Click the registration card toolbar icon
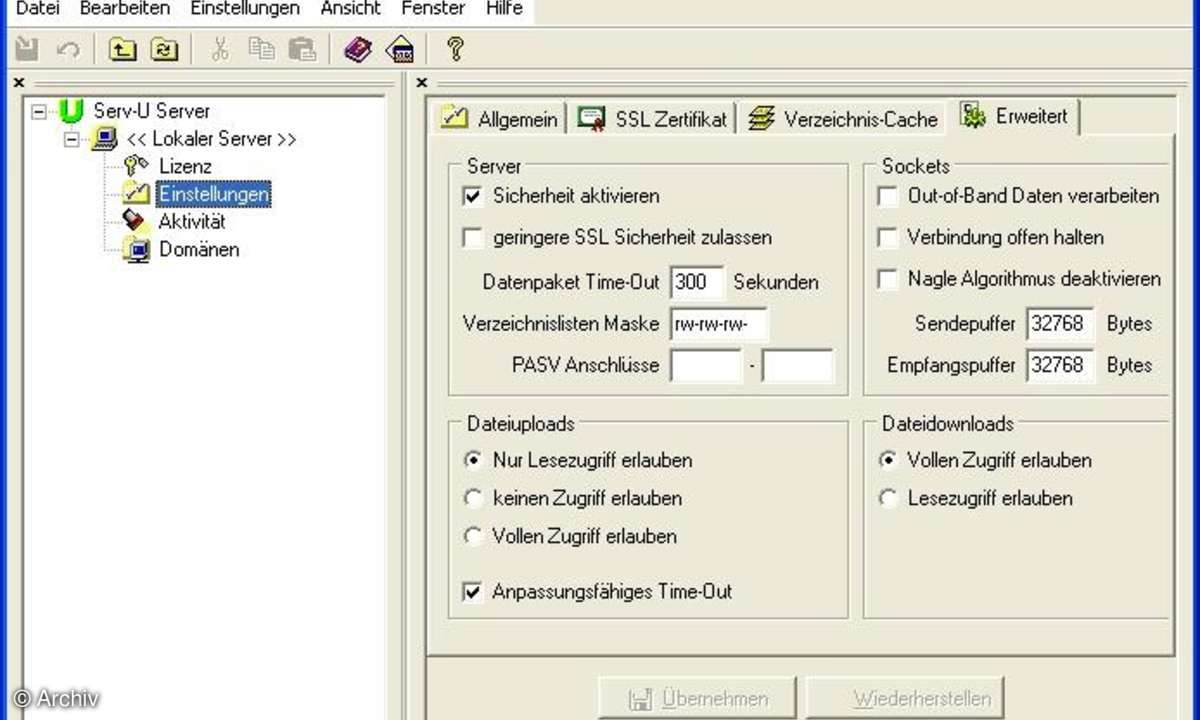Screen dimensions: 1200x720 coord(401,49)
